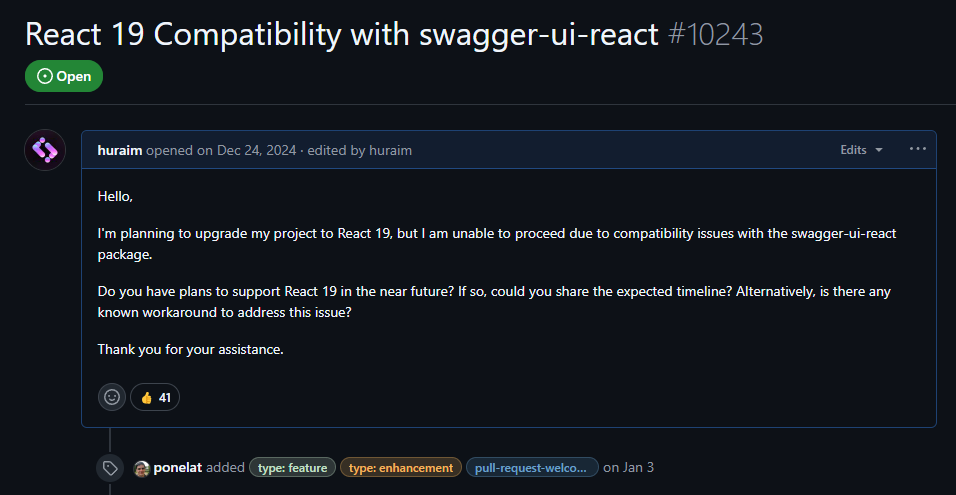Click the React 19 Compatibility issue title

(x=341, y=34)
